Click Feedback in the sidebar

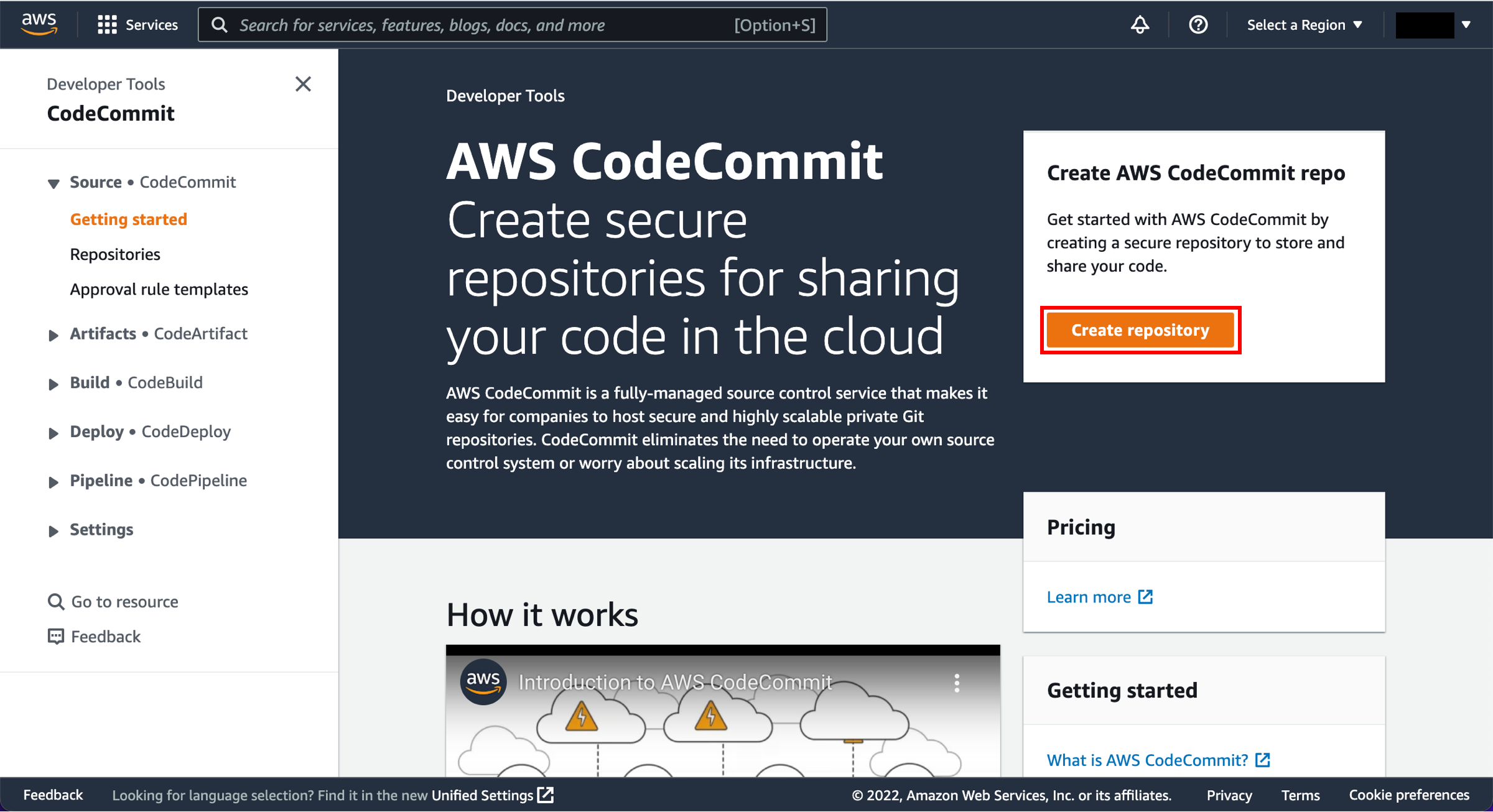(x=106, y=637)
